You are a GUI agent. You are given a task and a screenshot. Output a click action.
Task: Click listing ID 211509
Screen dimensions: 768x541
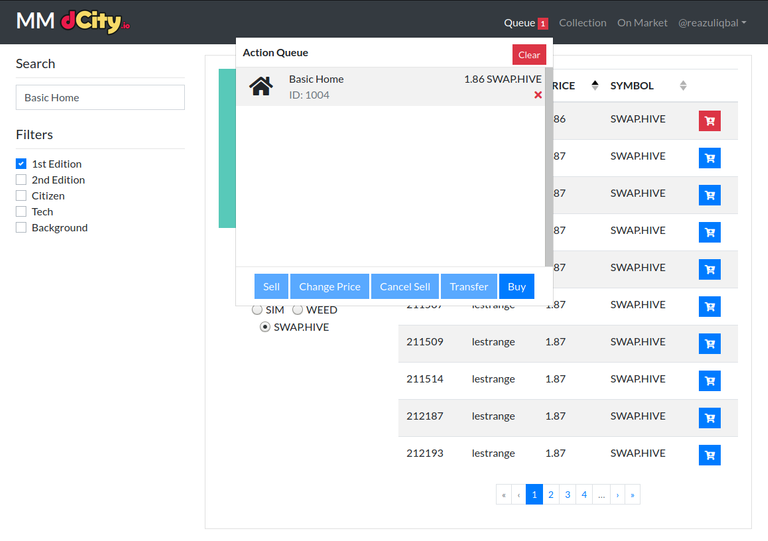click(425, 342)
